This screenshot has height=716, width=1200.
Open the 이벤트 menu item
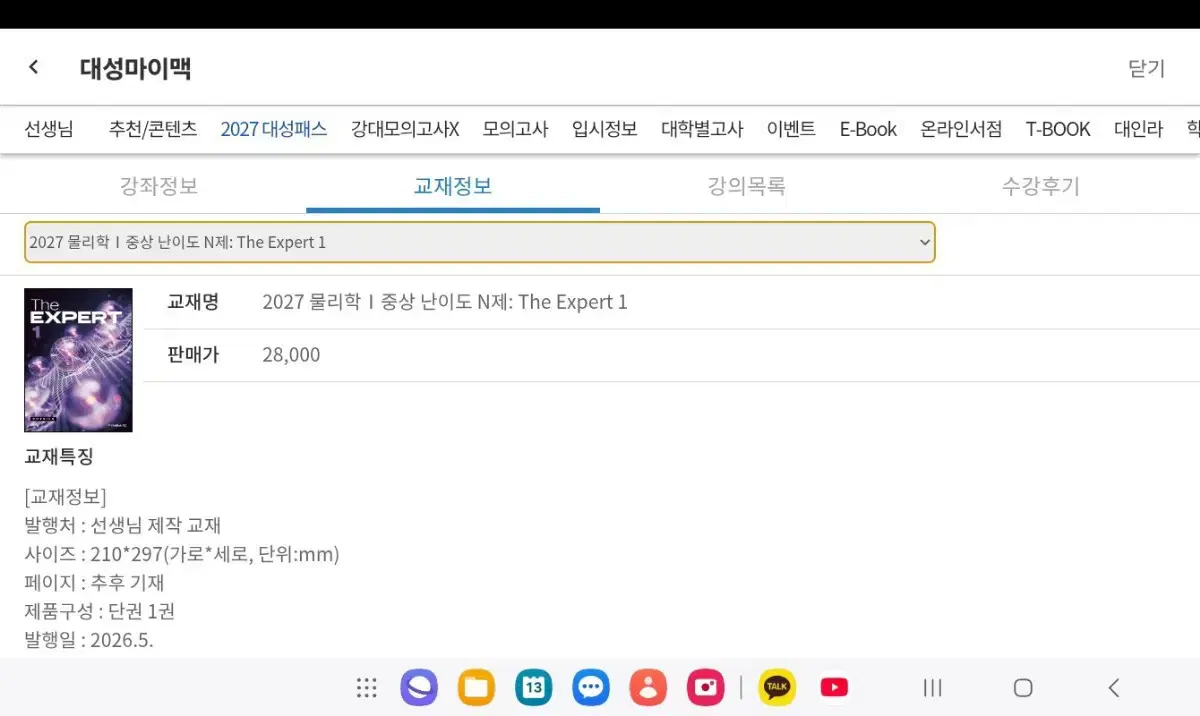click(791, 129)
